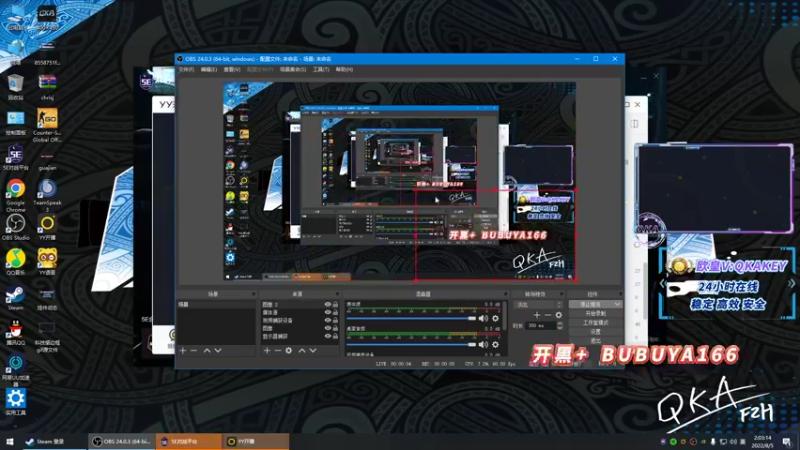This screenshot has height=450, width=800.
Task: Toggle lock for 图像 2 source
Action: point(335,305)
